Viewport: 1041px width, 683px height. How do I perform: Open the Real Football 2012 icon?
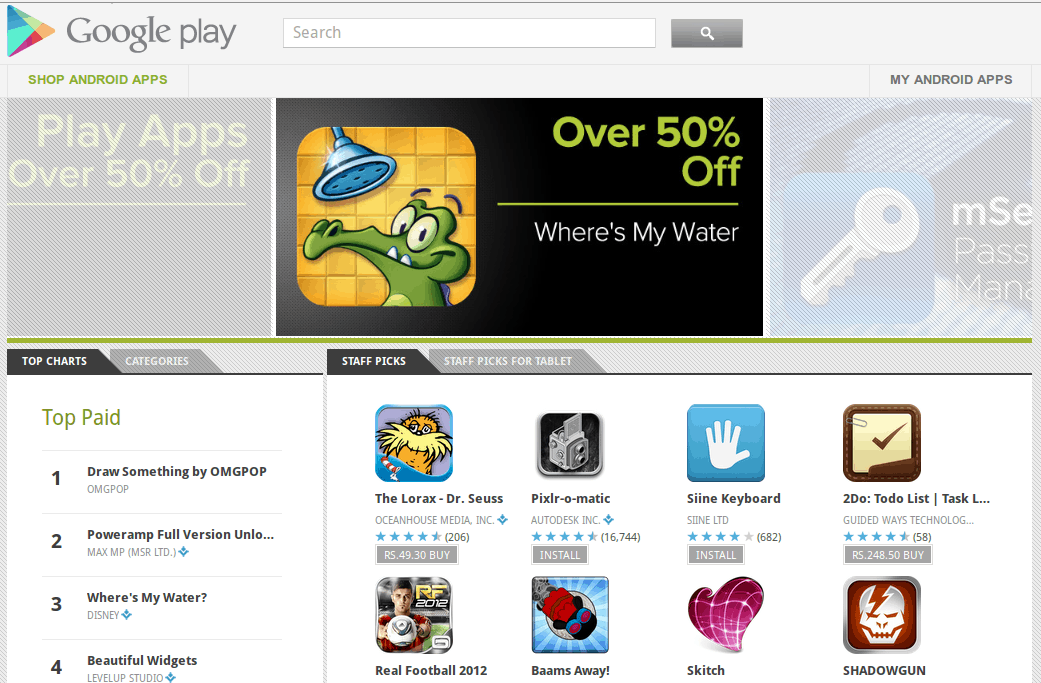click(414, 615)
